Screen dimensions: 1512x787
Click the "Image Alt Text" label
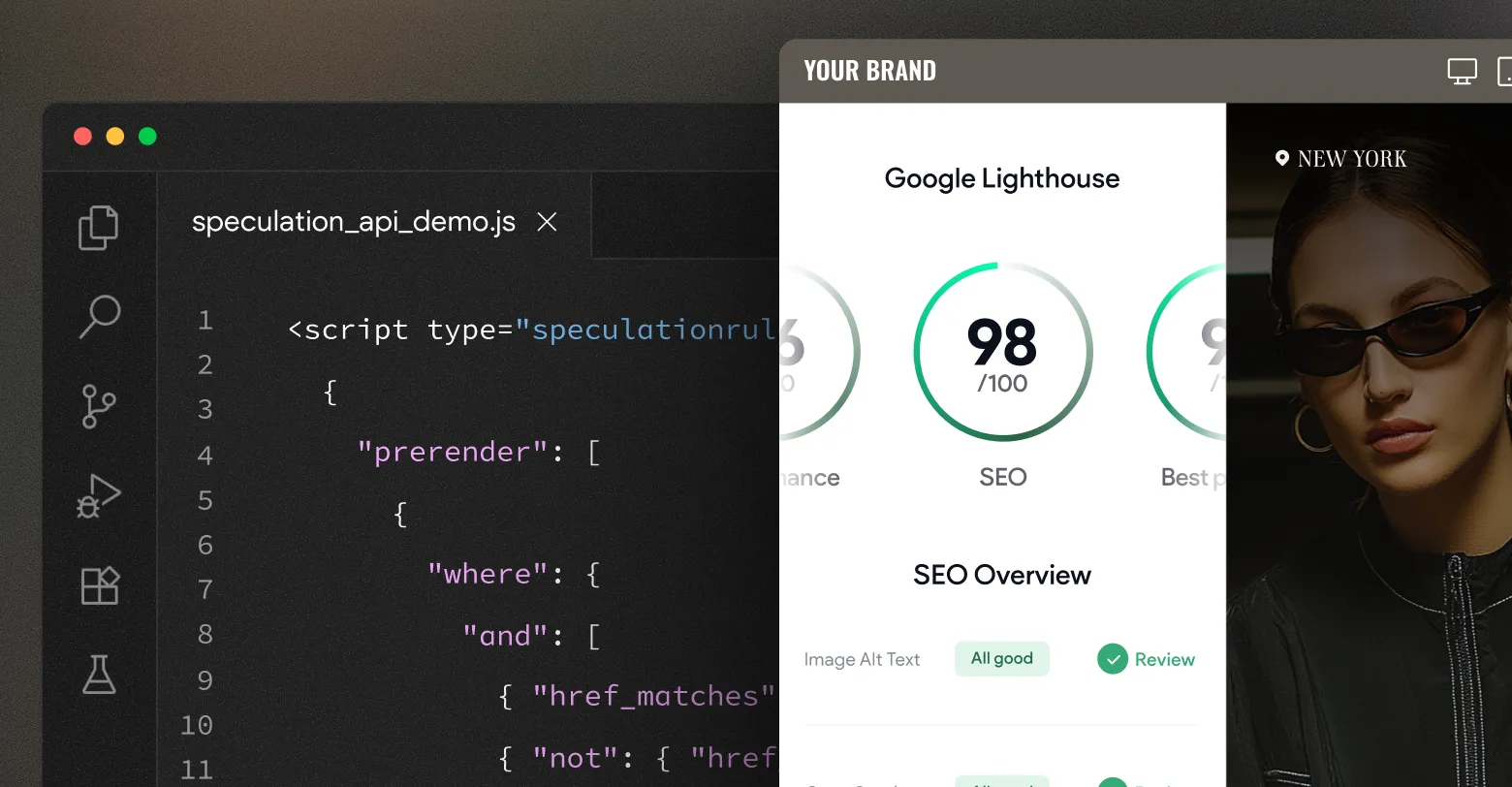[862, 659]
